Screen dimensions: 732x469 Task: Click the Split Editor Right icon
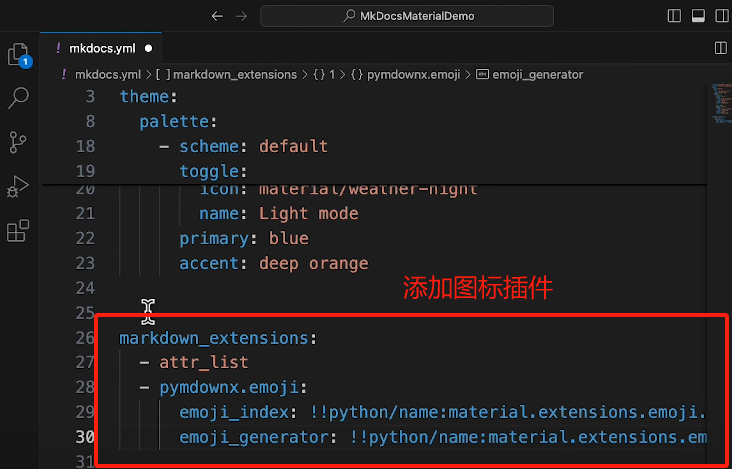pyautogui.click(x=719, y=47)
